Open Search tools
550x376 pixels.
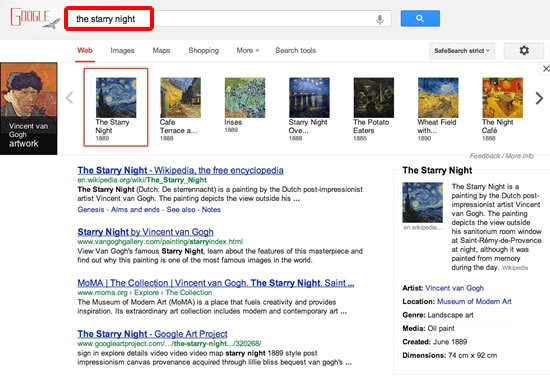click(295, 51)
